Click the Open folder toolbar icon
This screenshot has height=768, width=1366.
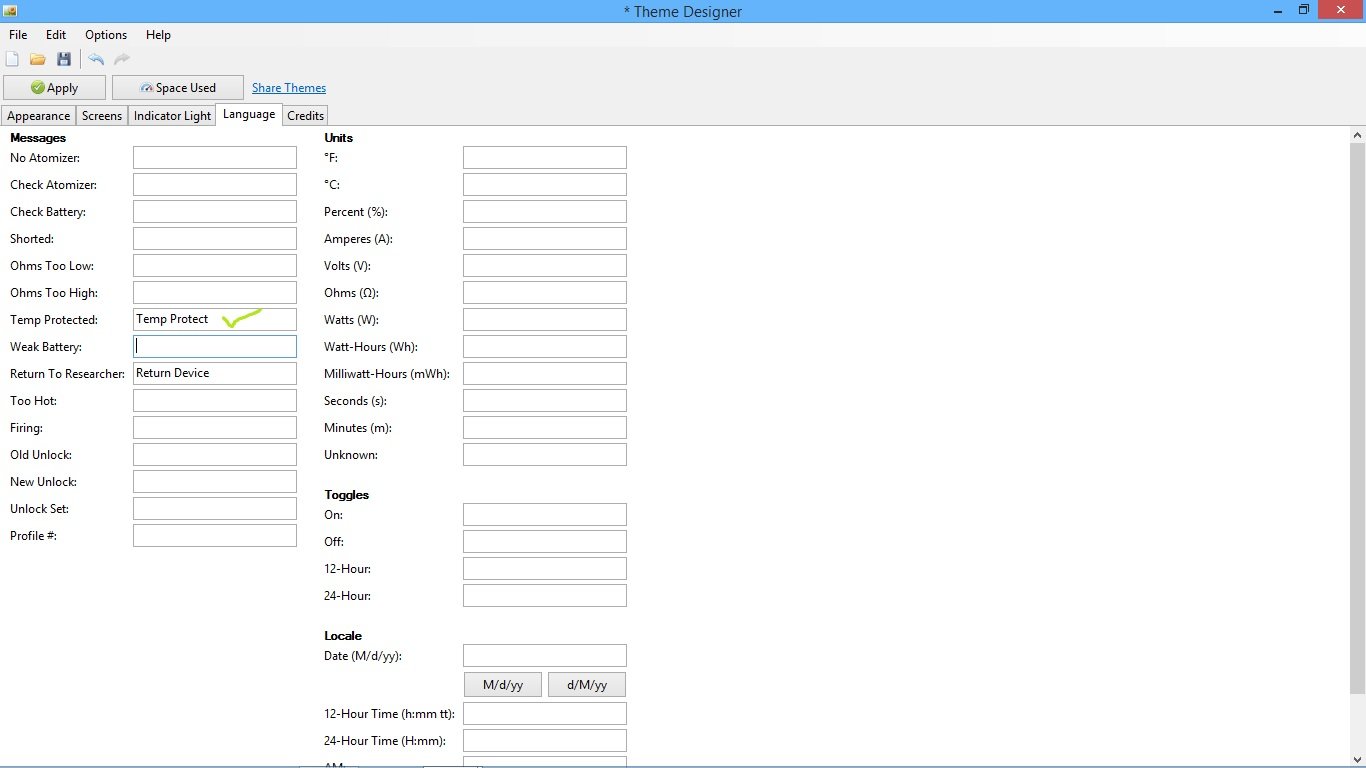[x=38, y=60]
